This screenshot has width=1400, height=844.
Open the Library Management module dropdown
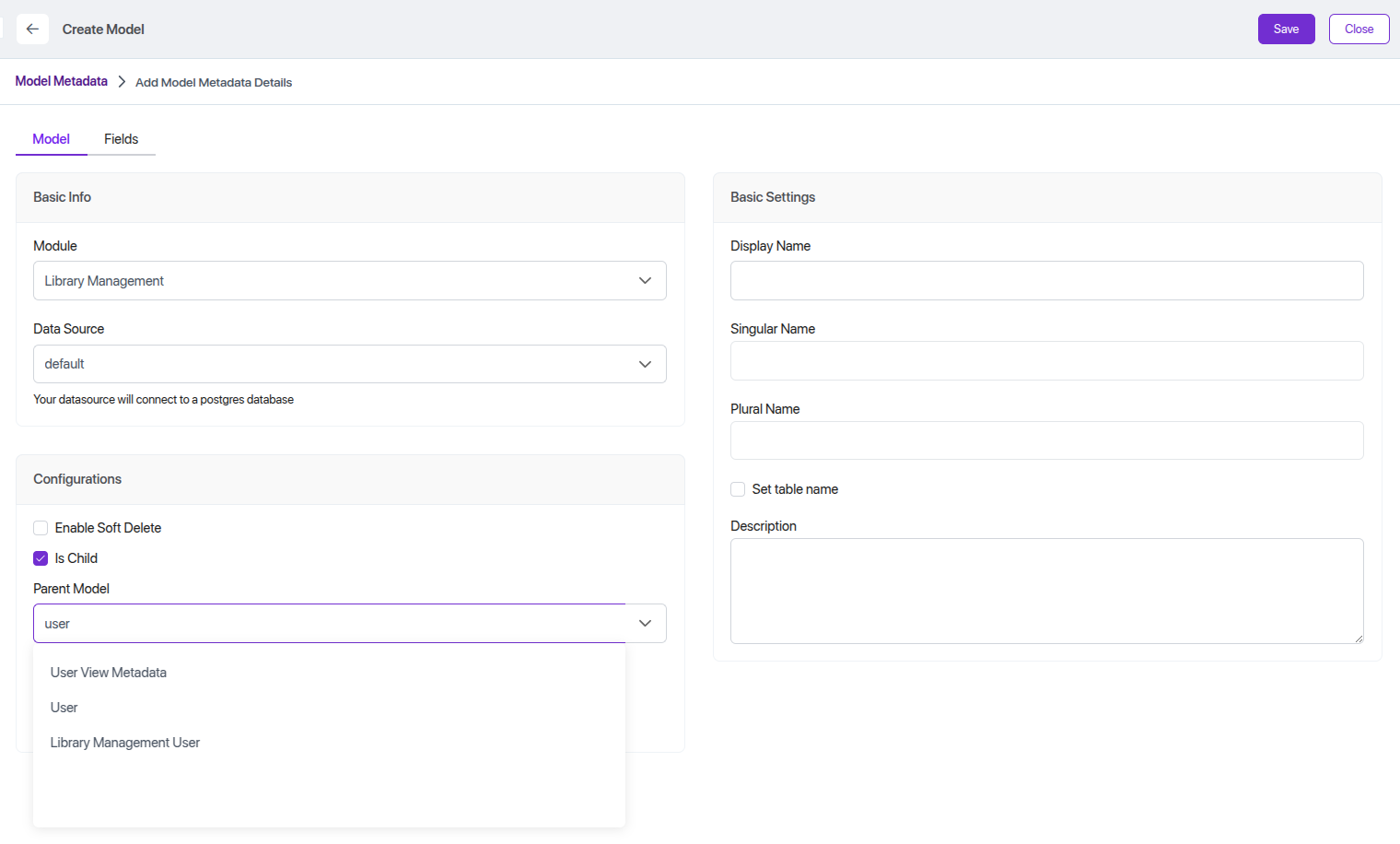332,281
